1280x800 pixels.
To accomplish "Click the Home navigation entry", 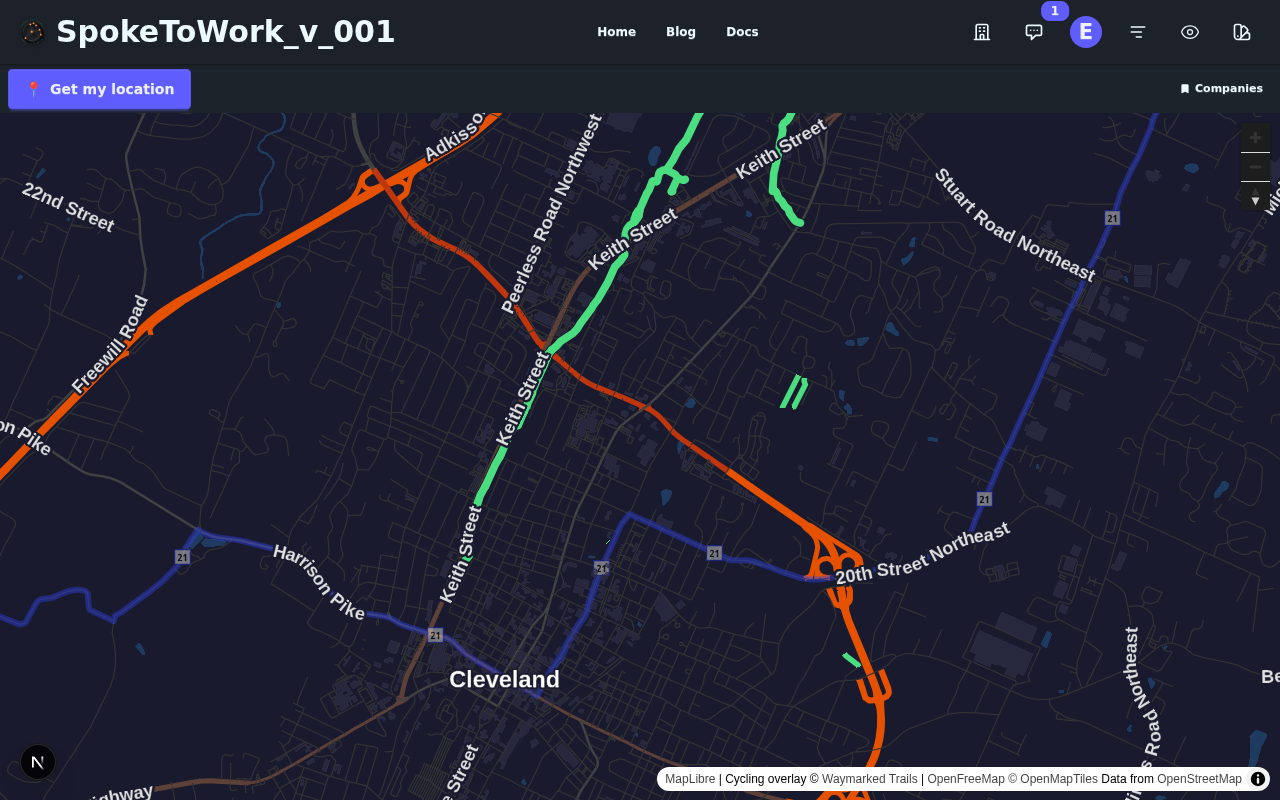I will 616,31.
